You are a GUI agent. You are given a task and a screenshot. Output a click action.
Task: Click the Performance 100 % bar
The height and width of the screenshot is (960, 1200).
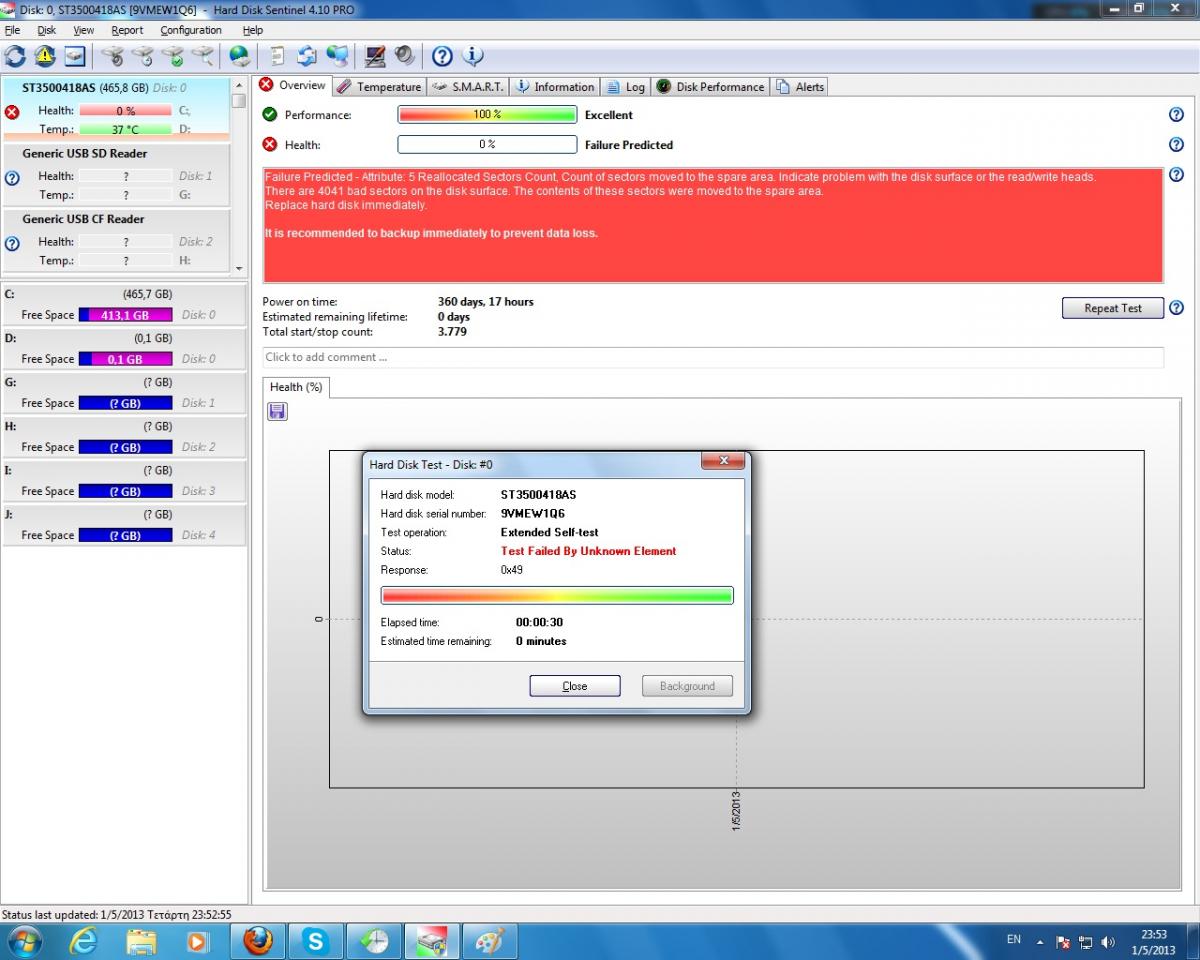pos(487,115)
